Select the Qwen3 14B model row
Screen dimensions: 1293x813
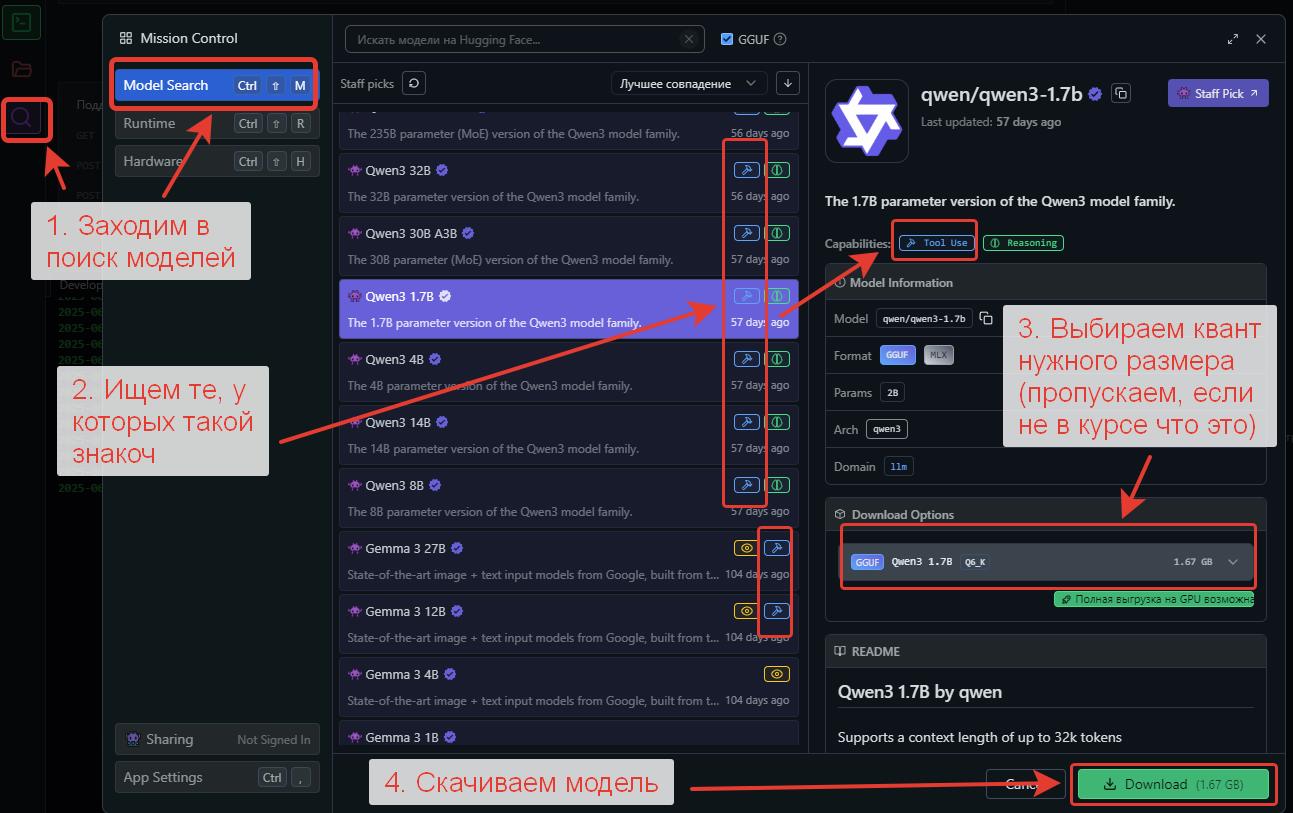click(568, 435)
